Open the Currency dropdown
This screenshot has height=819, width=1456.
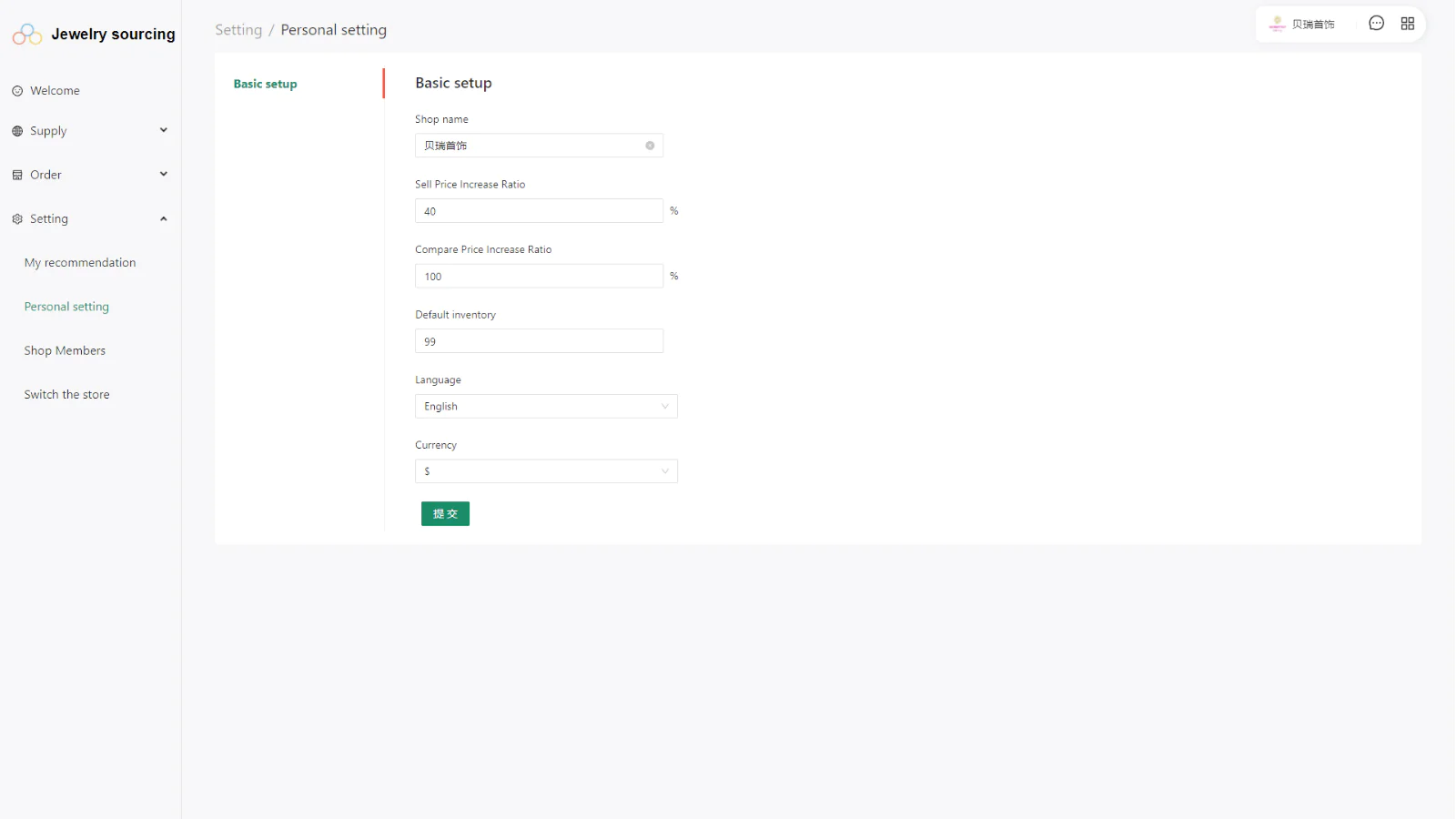(546, 471)
